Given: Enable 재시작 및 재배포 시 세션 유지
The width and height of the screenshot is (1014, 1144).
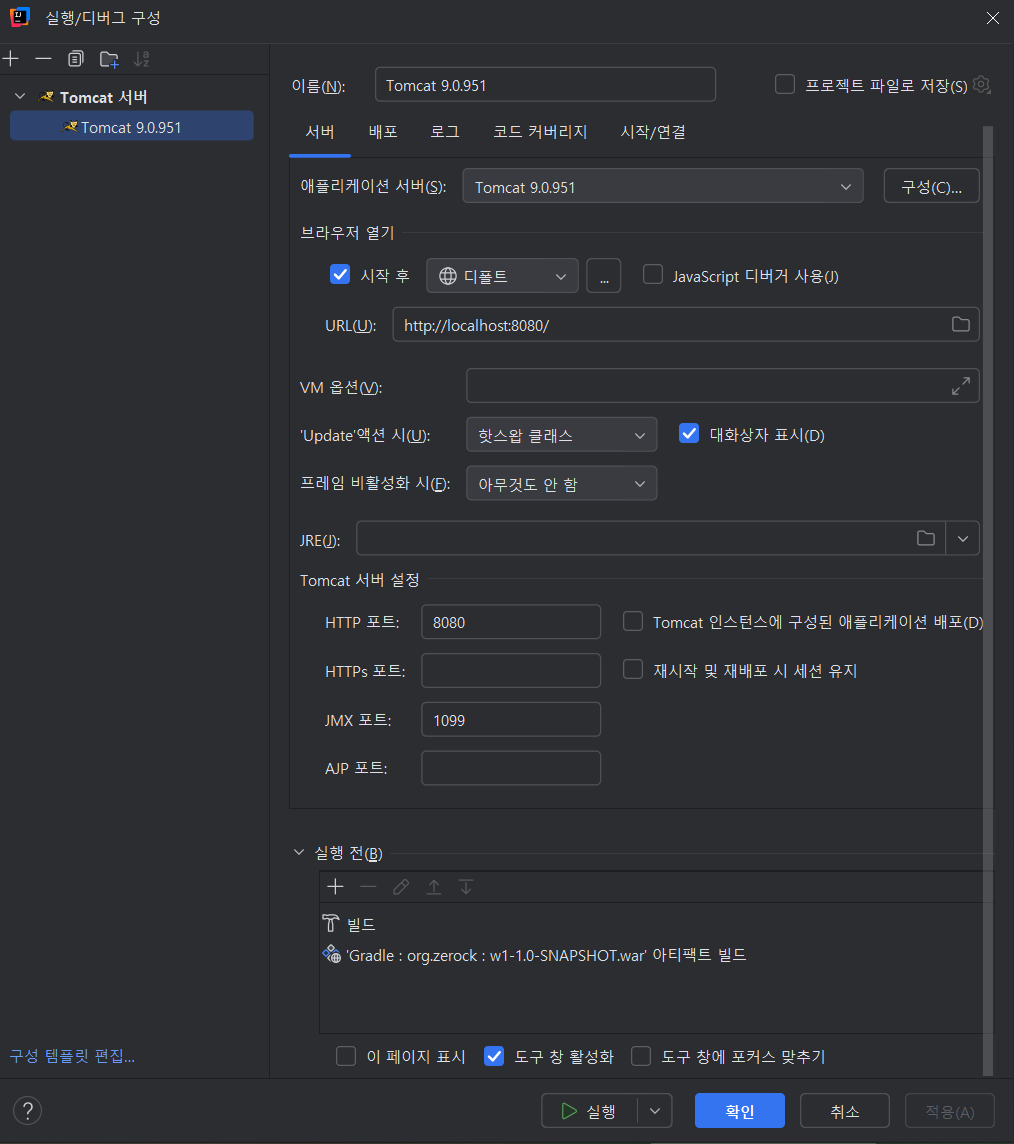Looking at the screenshot, I should (633, 669).
